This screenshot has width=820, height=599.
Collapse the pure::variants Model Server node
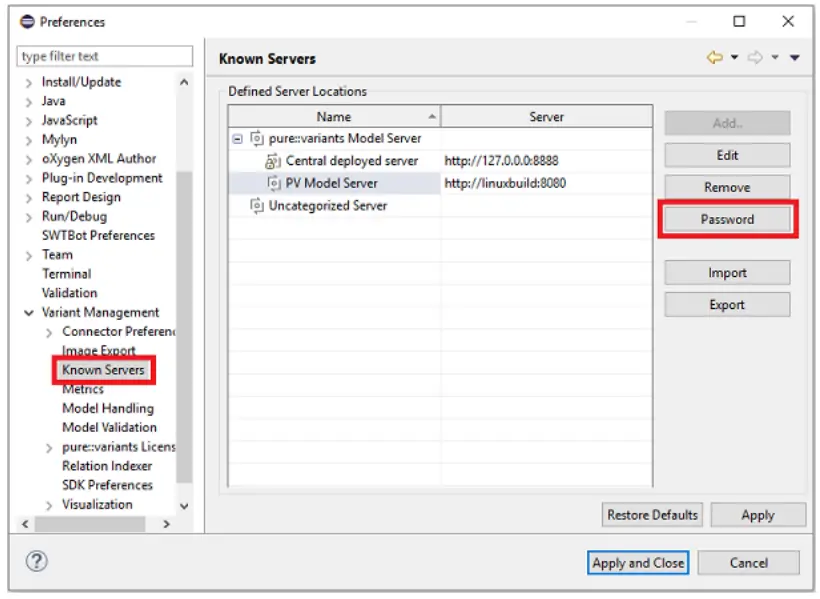pos(238,137)
